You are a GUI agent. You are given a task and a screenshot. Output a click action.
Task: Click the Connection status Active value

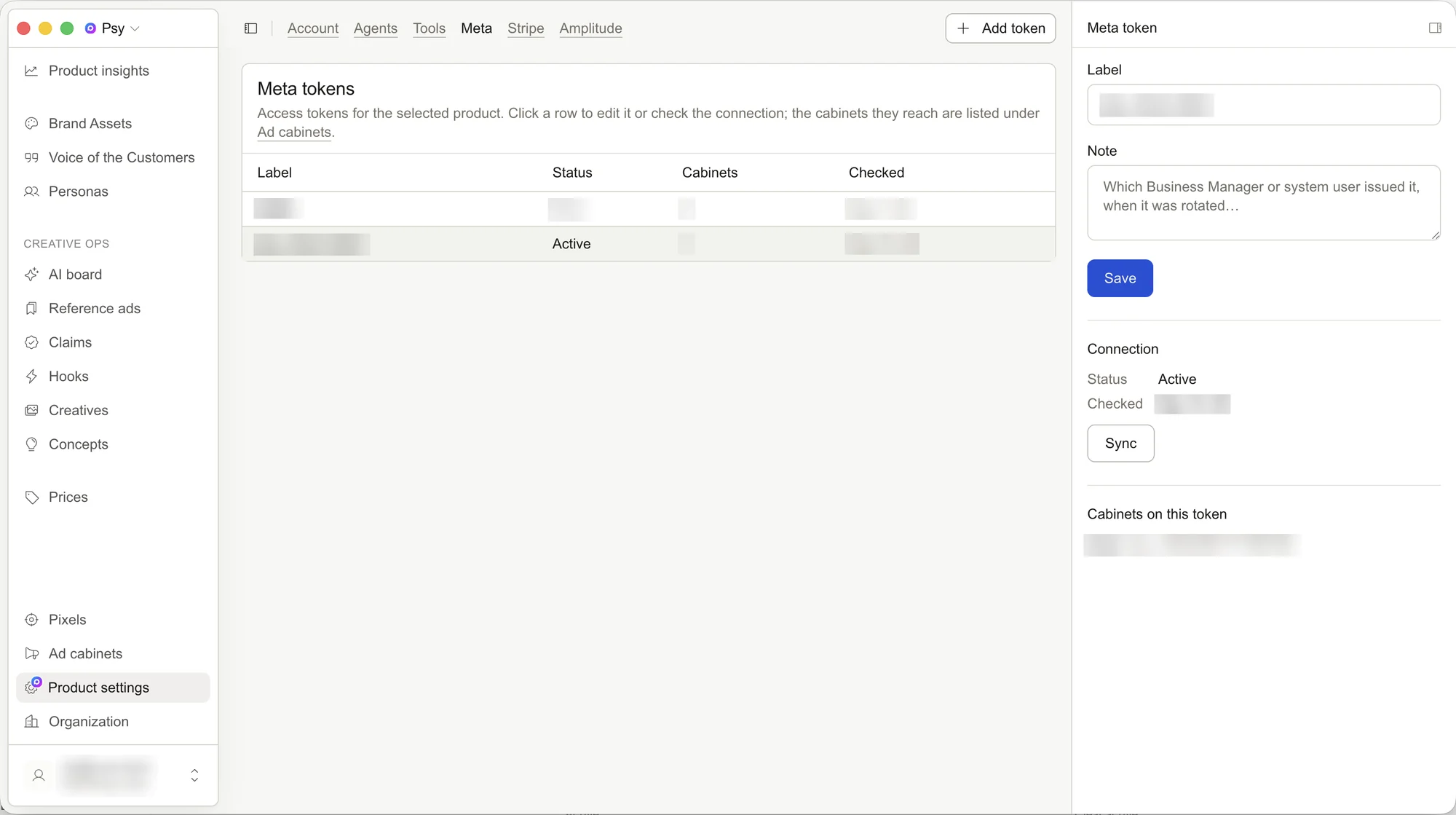point(1177,379)
